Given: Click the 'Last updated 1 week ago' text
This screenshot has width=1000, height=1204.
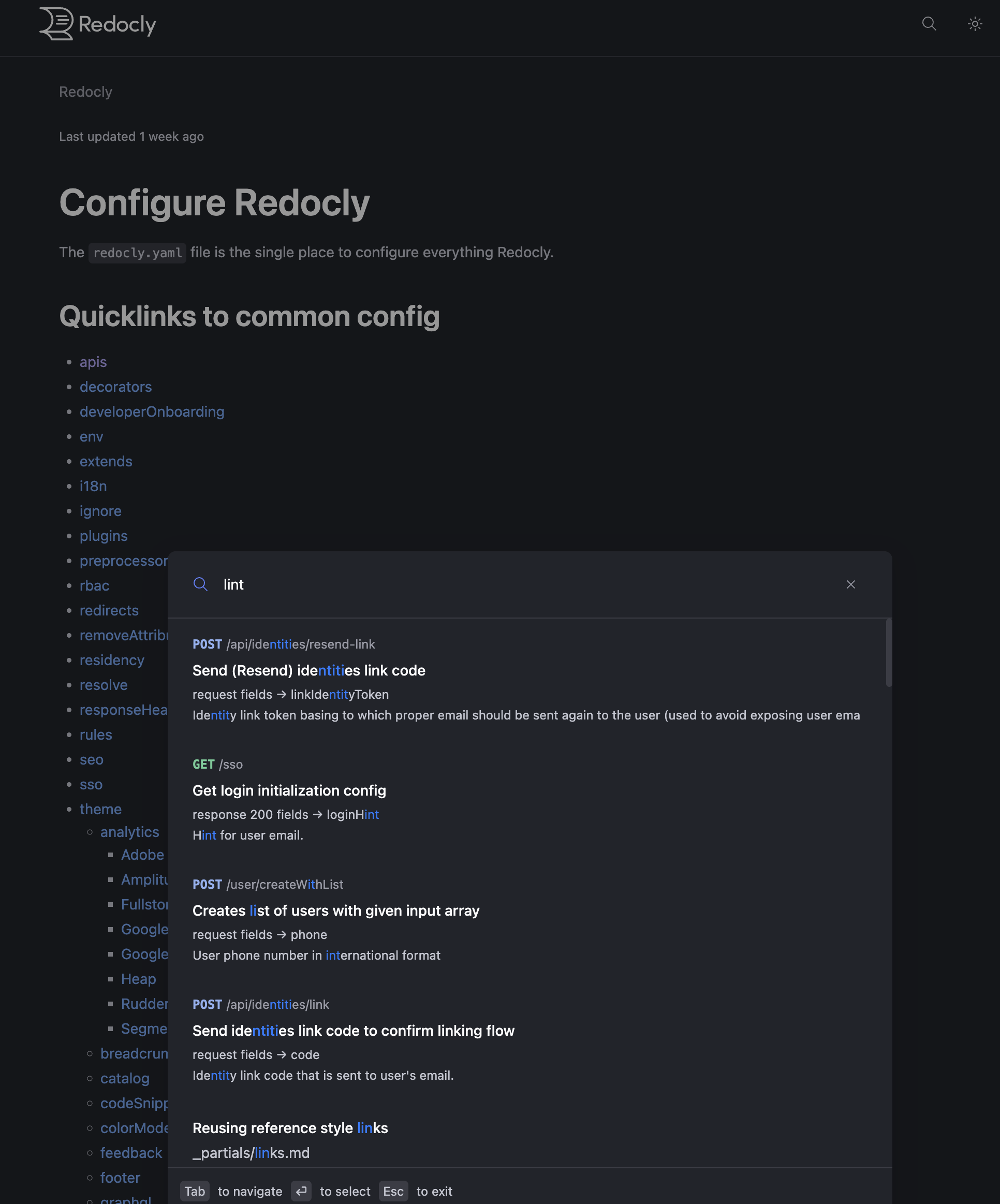Looking at the screenshot, I should [131, 137].
